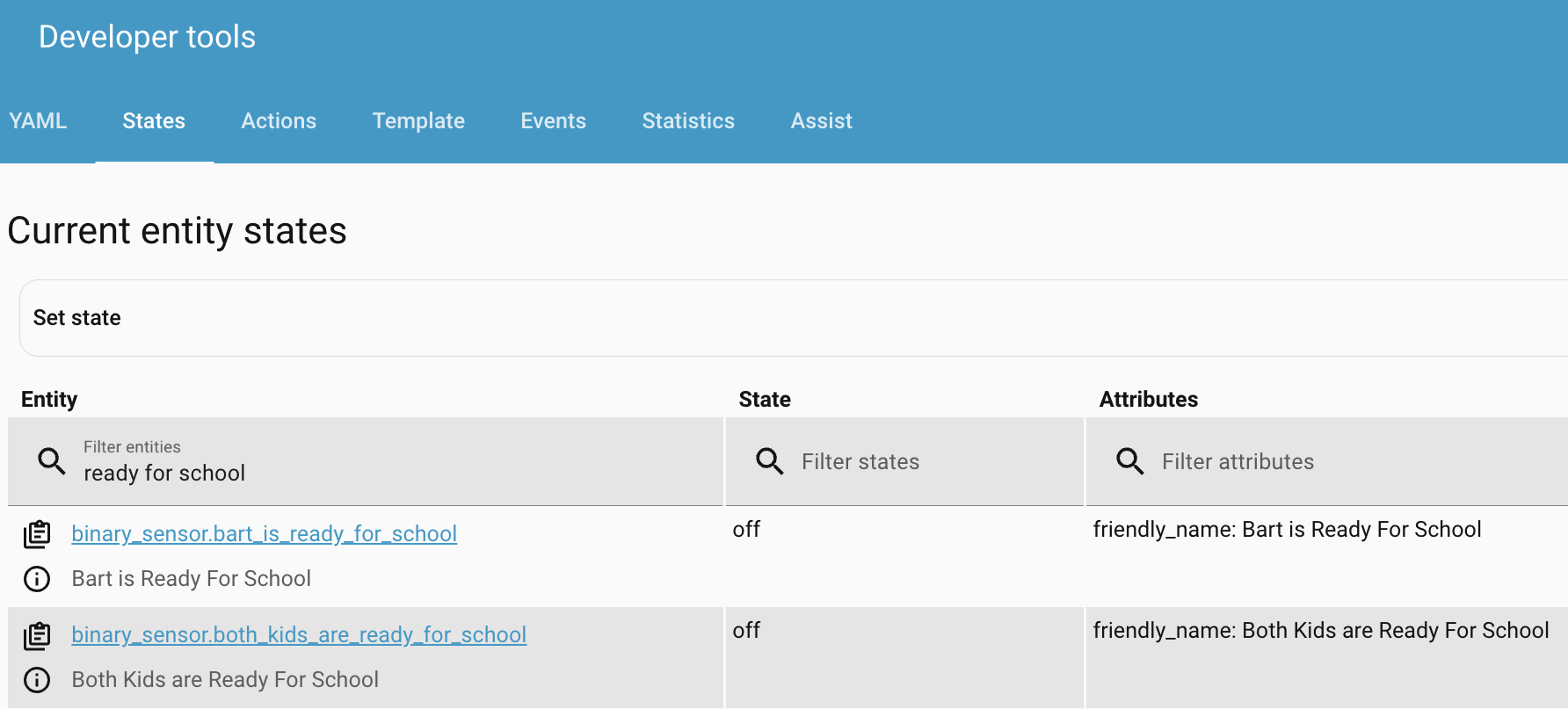The height and width of the screenshot is (709, 1568).
Task: Open binary_sensor.bart_is_ready_for_school link
Action: click(264, 534)
